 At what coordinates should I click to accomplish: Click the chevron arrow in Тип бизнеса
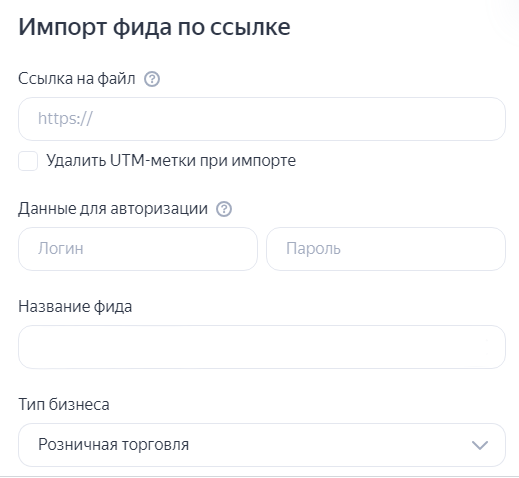click(x=480, y=445)
